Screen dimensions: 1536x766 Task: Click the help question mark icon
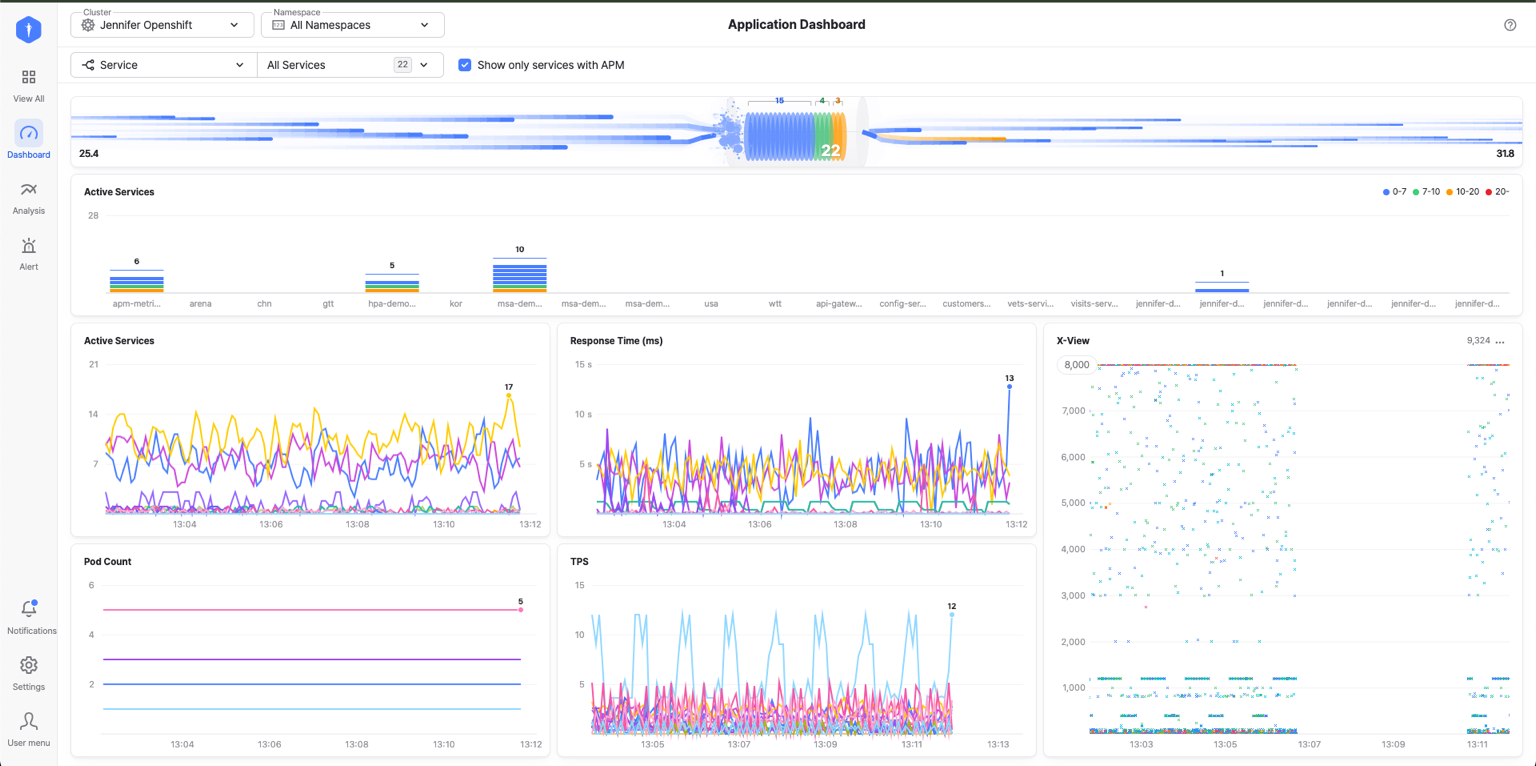pos(1510,25)
